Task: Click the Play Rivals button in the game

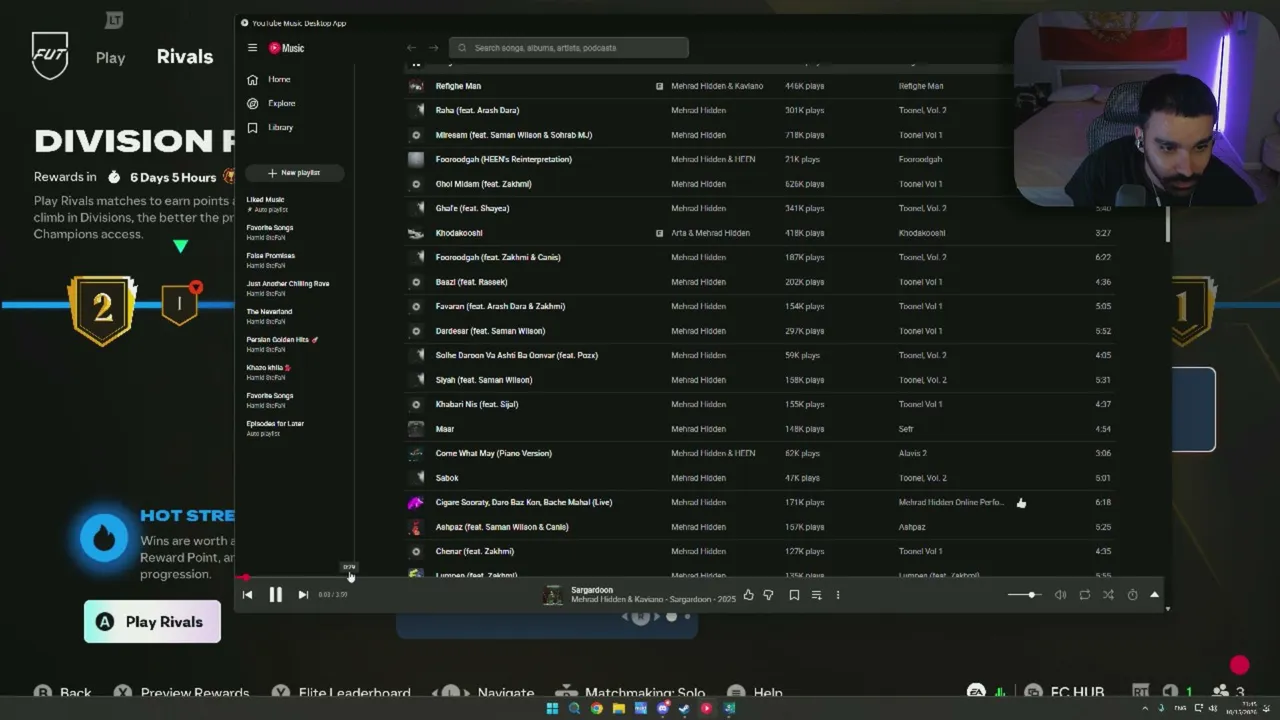Action: [152, 622]
